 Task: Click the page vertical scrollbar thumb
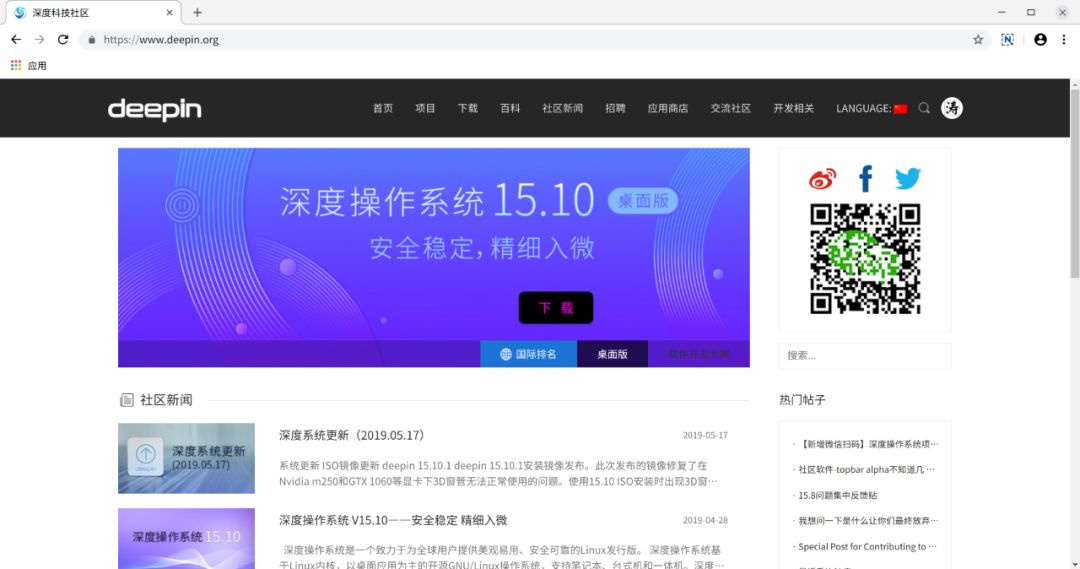coord(1074,183)
